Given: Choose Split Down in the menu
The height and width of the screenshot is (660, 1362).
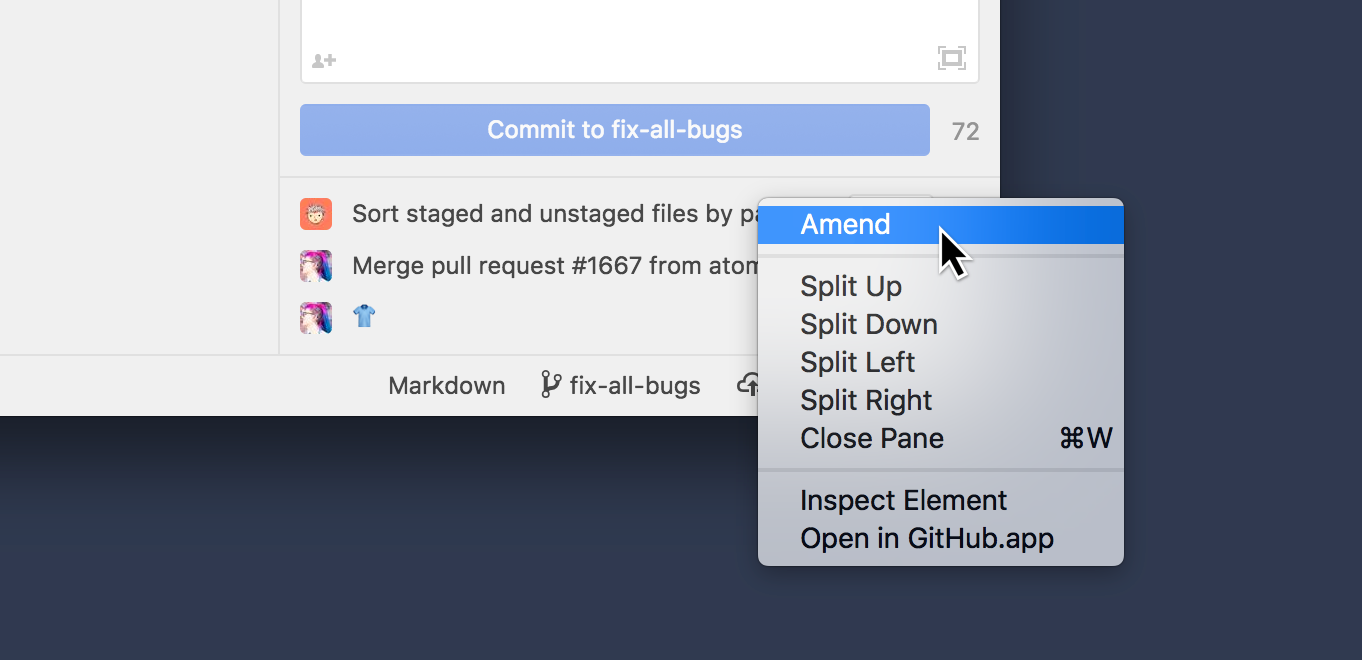Looking at the screenshot, I should (x=868, y=324).
